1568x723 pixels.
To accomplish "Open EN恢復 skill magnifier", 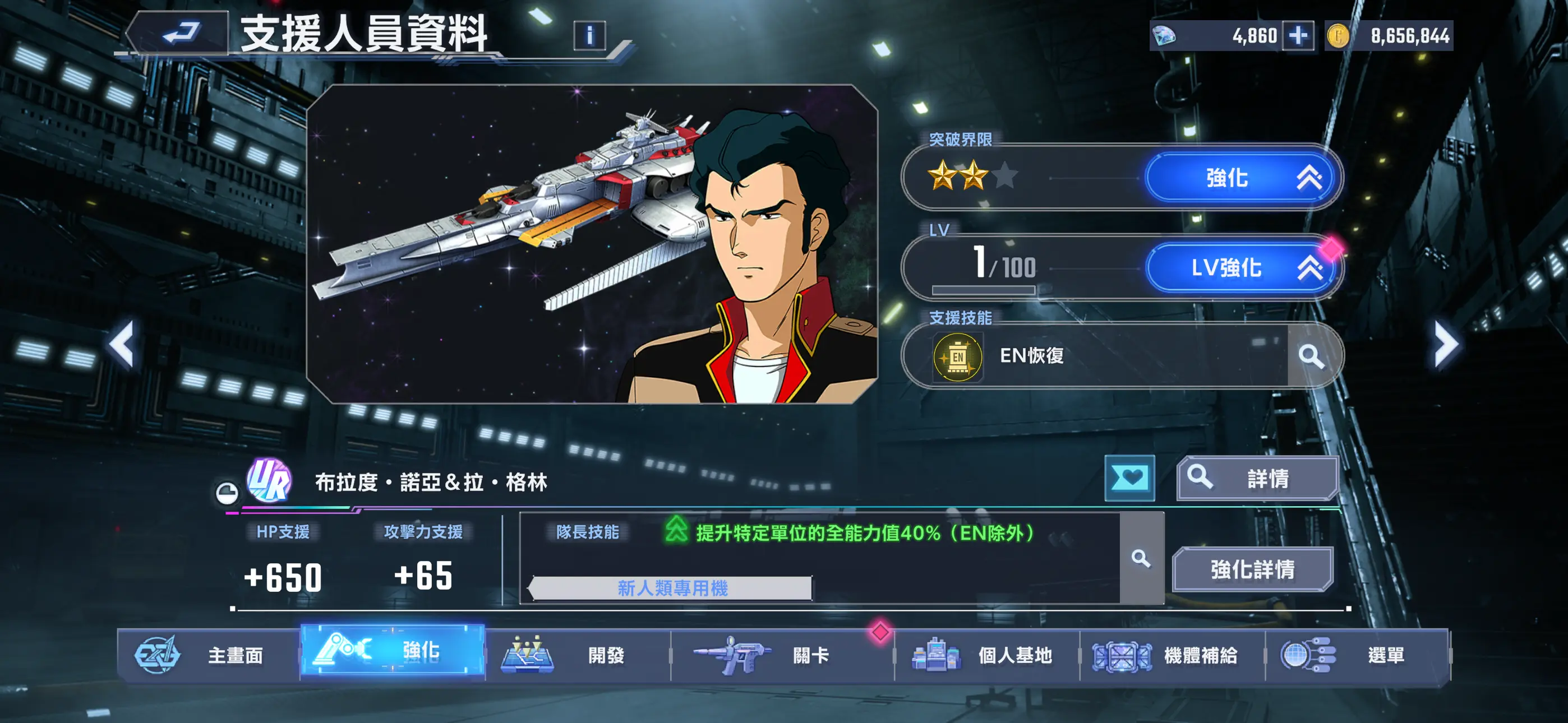I will 1311,356.
